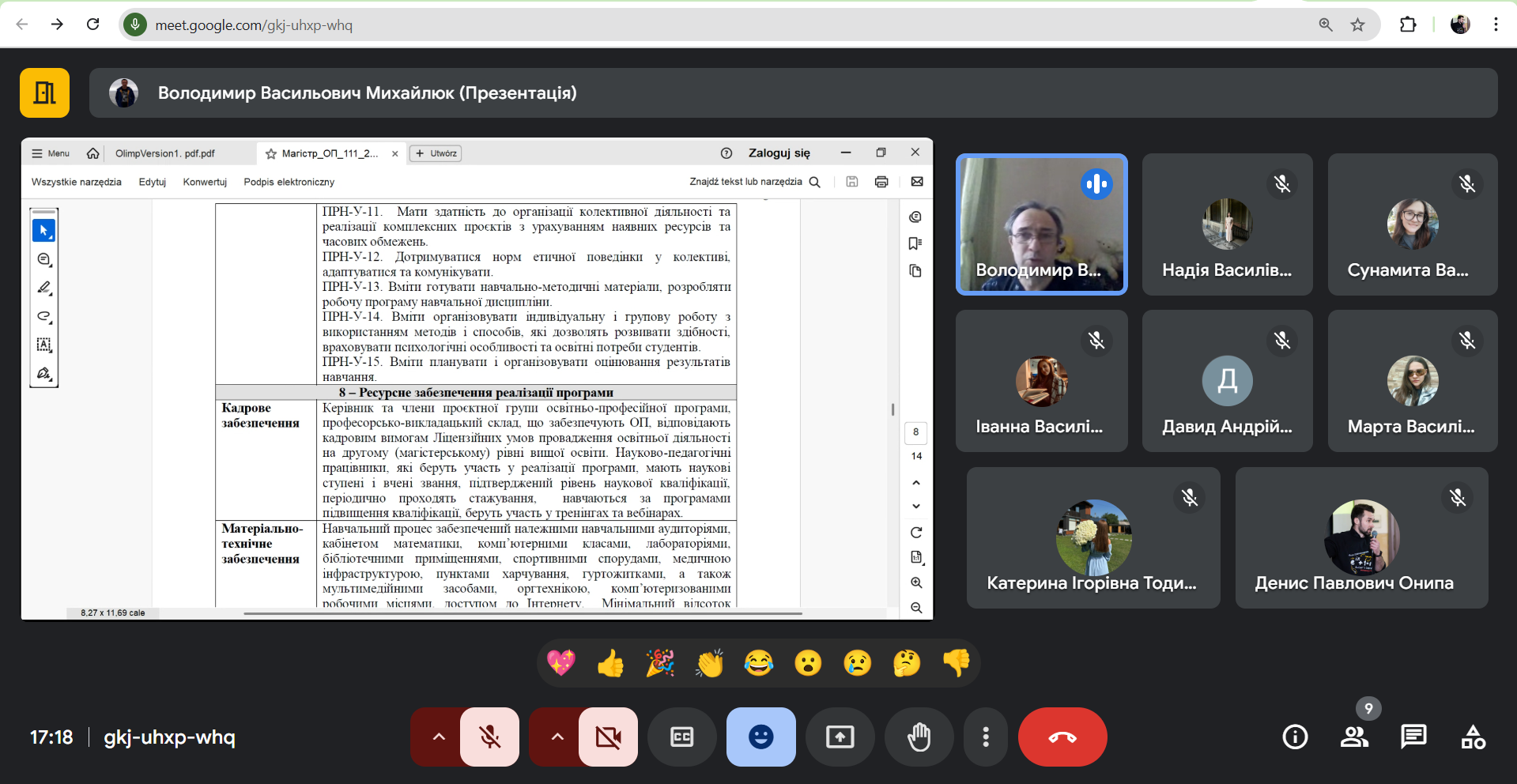Screen dimensions: 1517x784
Task: Open the activities shapes icon
Action: [x=1473, y=737]
